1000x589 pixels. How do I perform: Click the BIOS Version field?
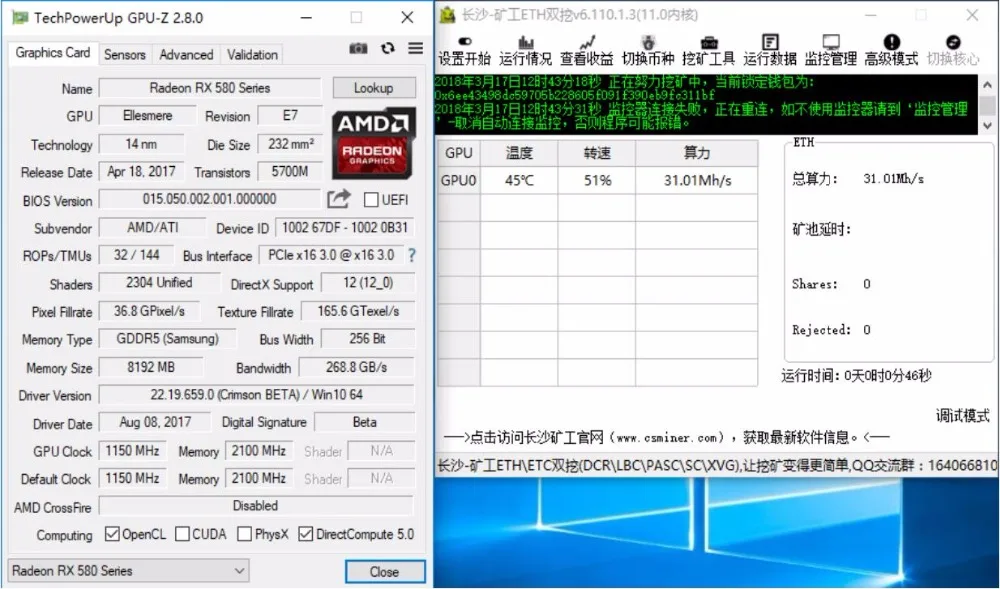[210, 199]
